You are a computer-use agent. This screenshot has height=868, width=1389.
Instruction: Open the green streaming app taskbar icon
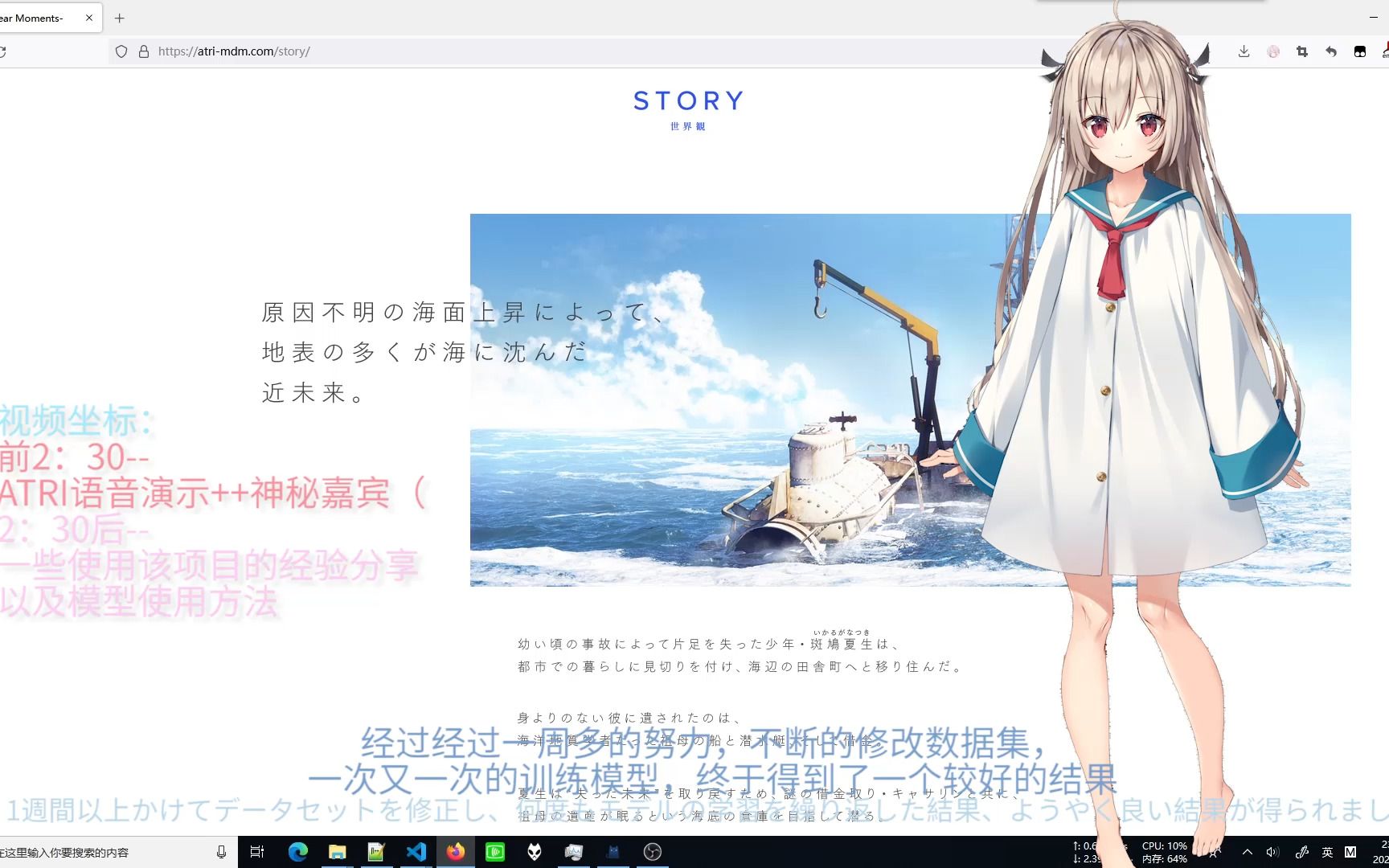(x=495, y=852)
